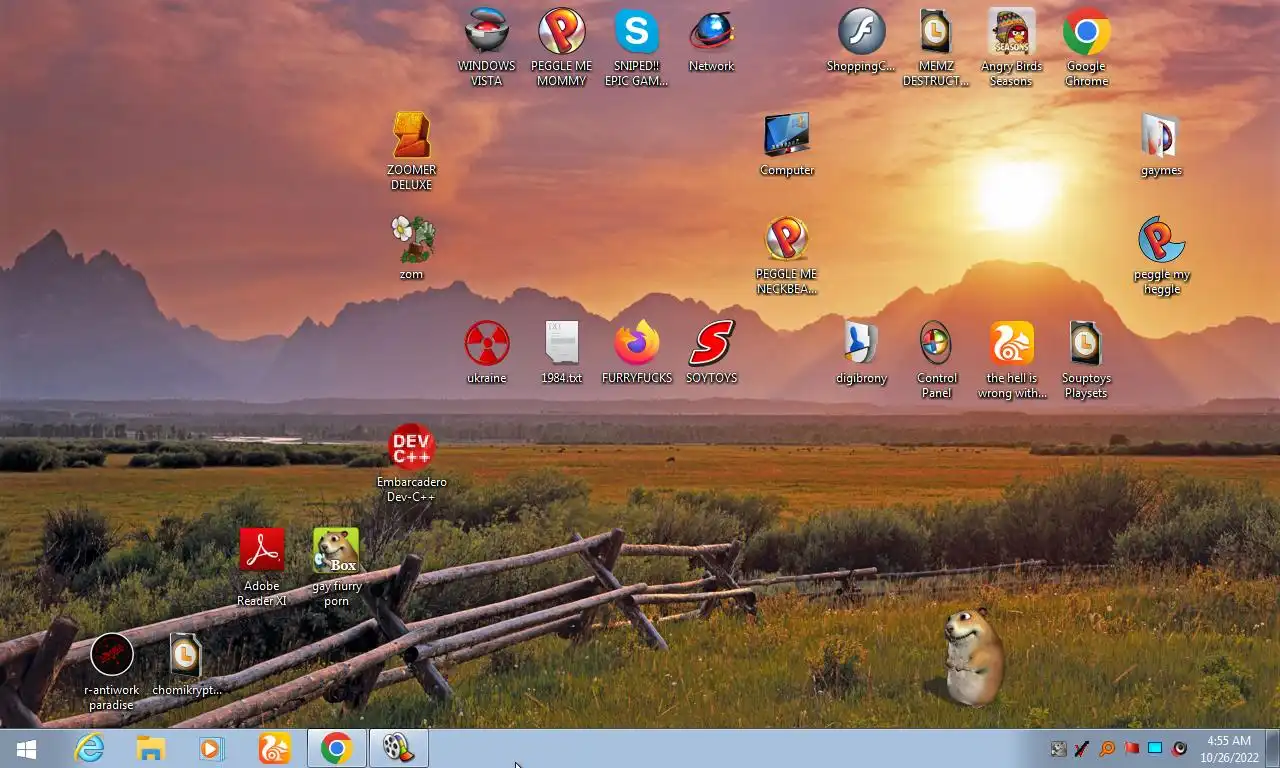Image resolution: width=1280 pixels, height=768 pixels.
Task: Open the WINDOWS VISTA desktop icon
Action: pos(486,47)
